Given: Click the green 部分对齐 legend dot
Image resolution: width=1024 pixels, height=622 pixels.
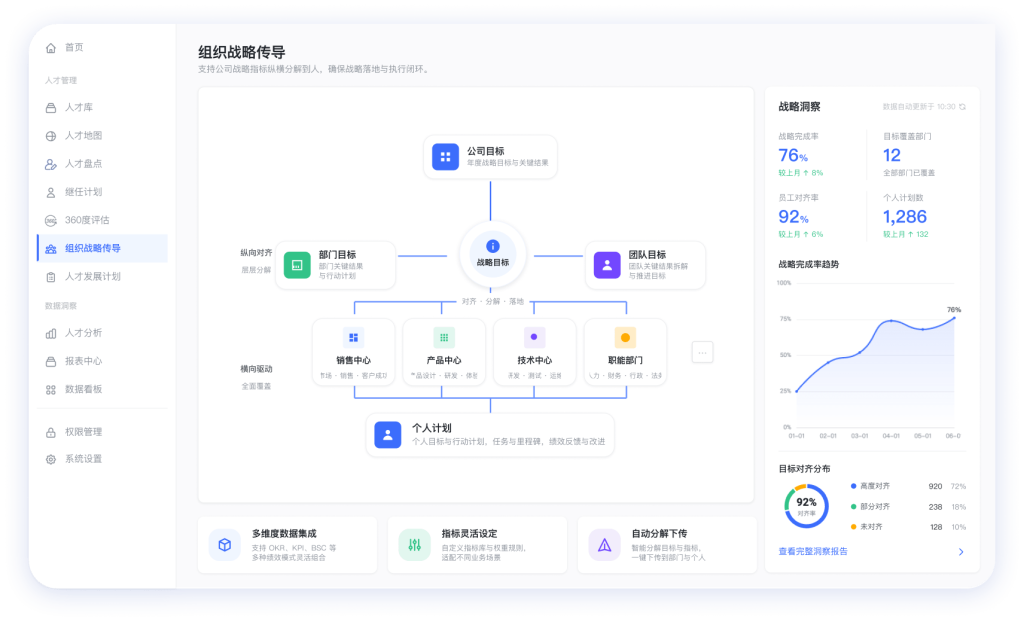Looking at the screenshot, I should [854, 506].
